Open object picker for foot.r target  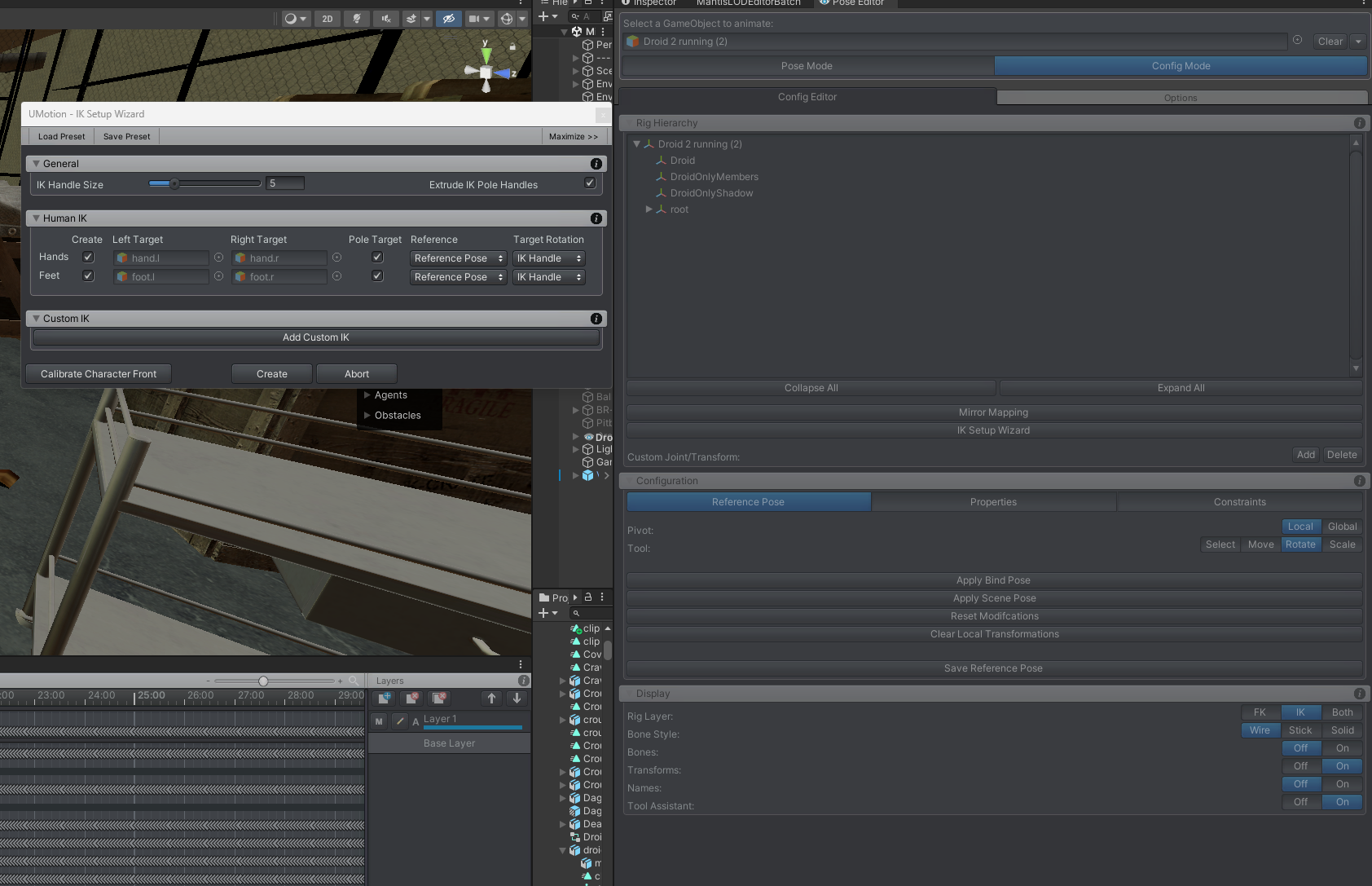coord(336,276)
